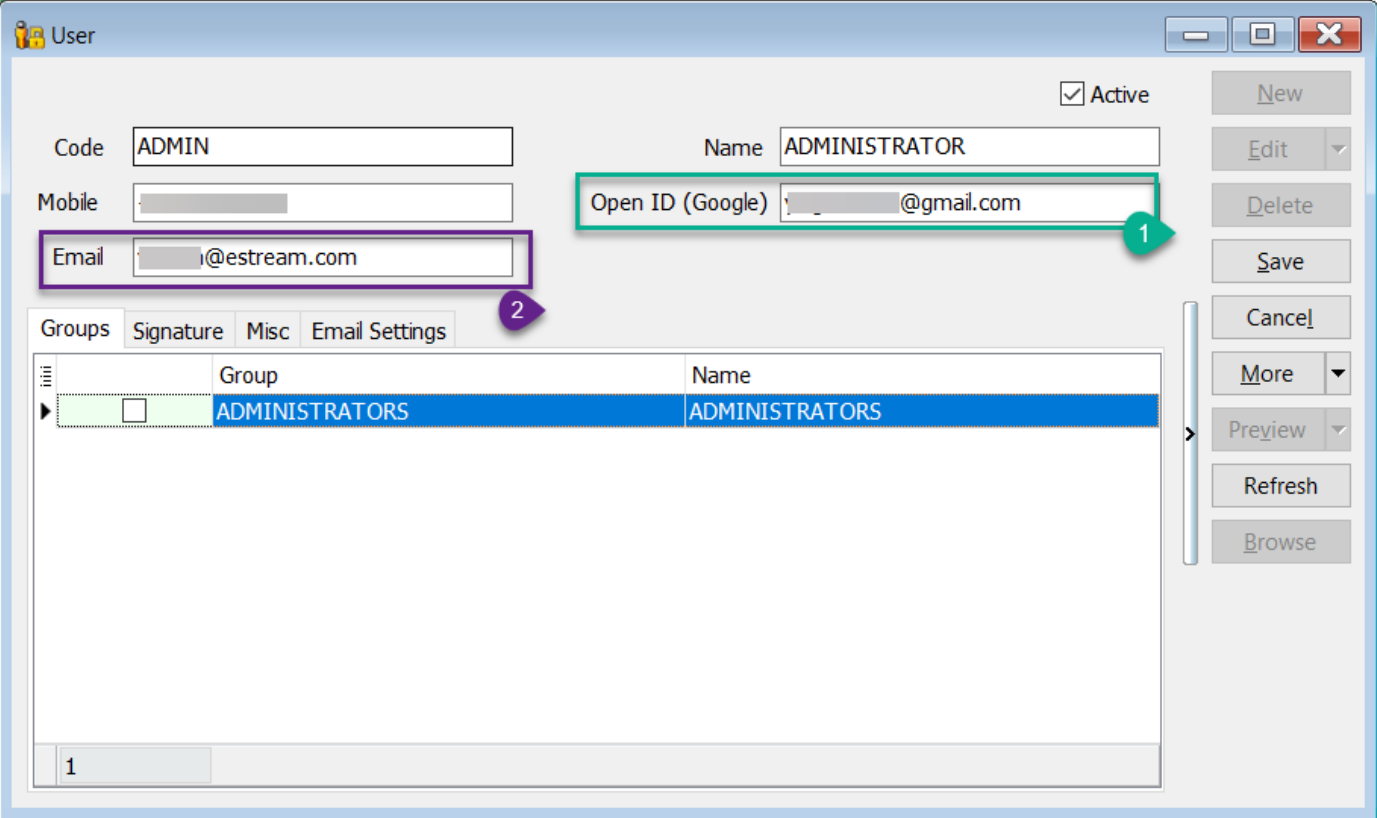The image size is (1377, 818).
Task: Select the Misc tab
Action: 268,331
